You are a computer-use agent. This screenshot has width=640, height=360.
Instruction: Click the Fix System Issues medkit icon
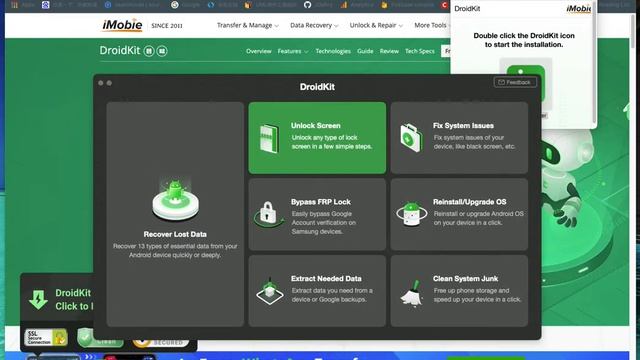pyautogui.click(x=411, y=138)
